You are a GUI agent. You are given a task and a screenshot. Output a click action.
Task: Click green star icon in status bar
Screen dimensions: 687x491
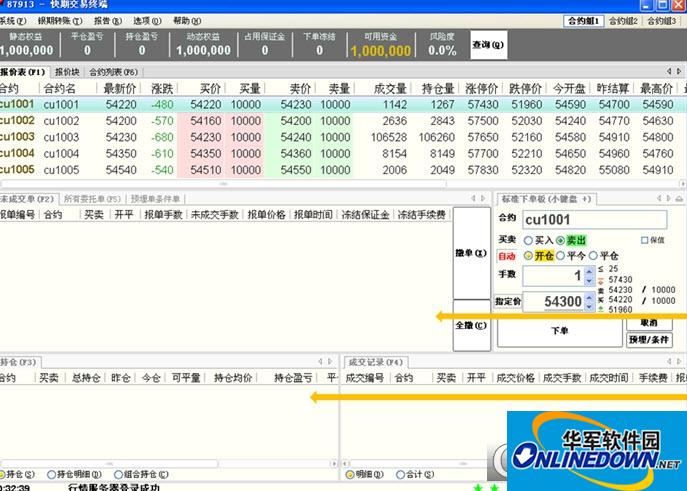point(478,487)
